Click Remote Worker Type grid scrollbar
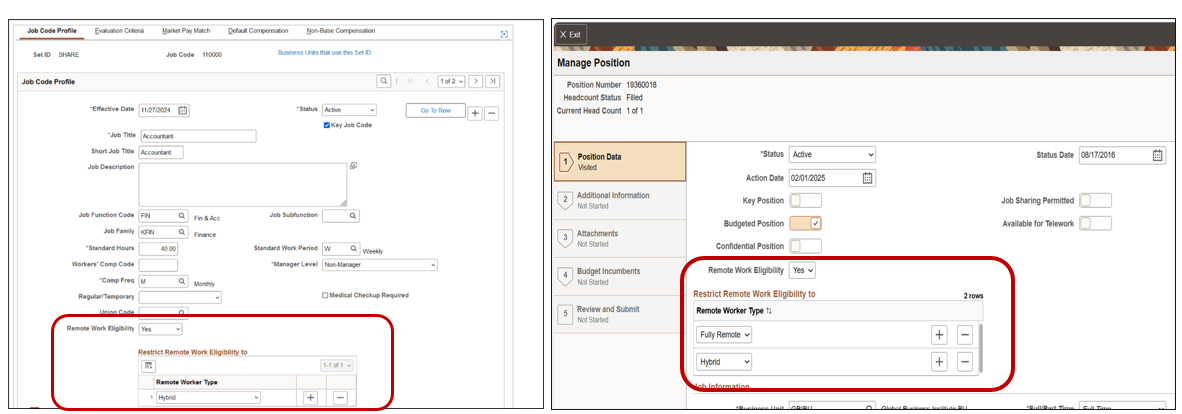This screenshot has width=1182, height=414. [980, 347]
